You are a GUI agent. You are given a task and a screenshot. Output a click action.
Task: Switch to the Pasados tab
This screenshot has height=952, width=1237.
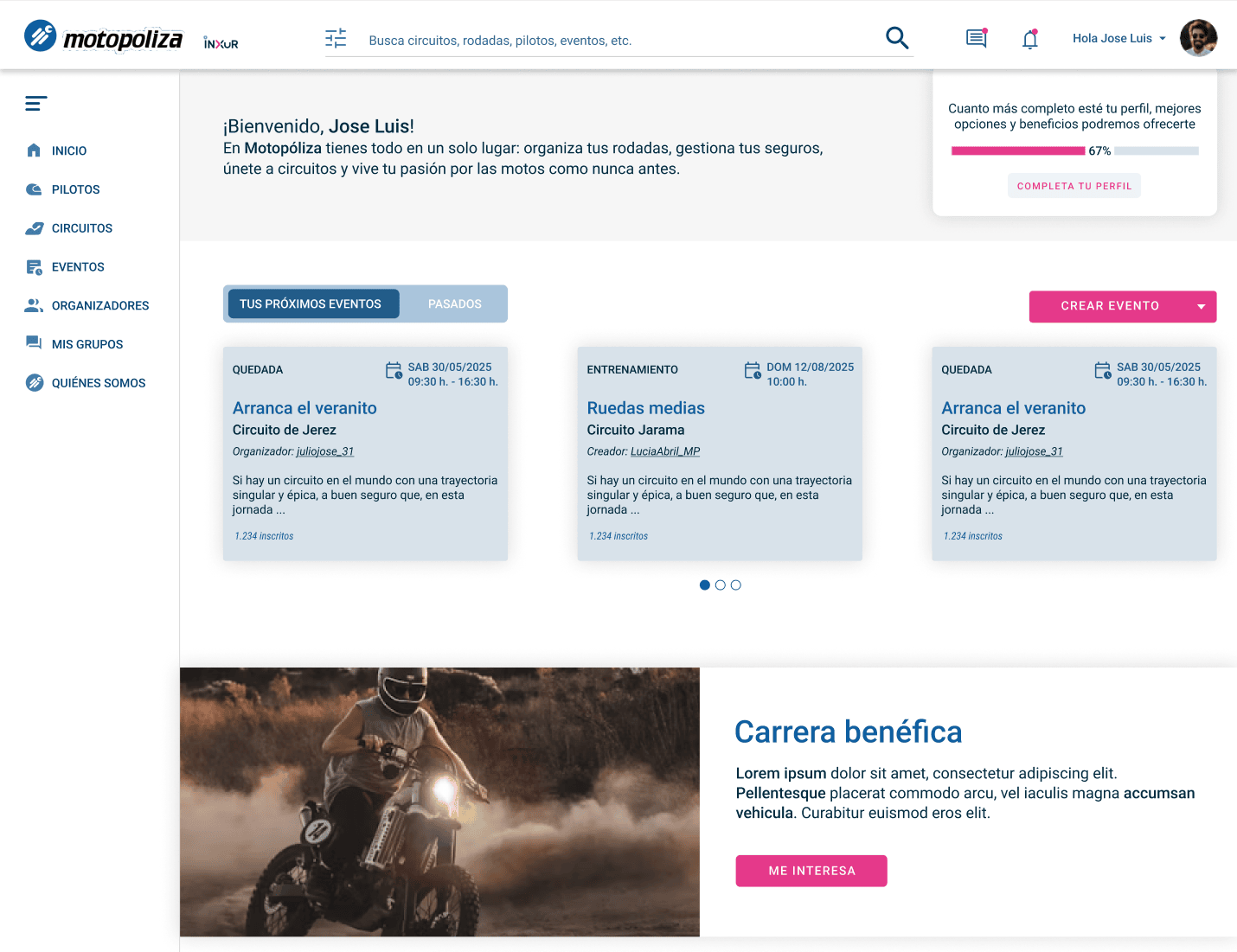[x=453, y=303]
